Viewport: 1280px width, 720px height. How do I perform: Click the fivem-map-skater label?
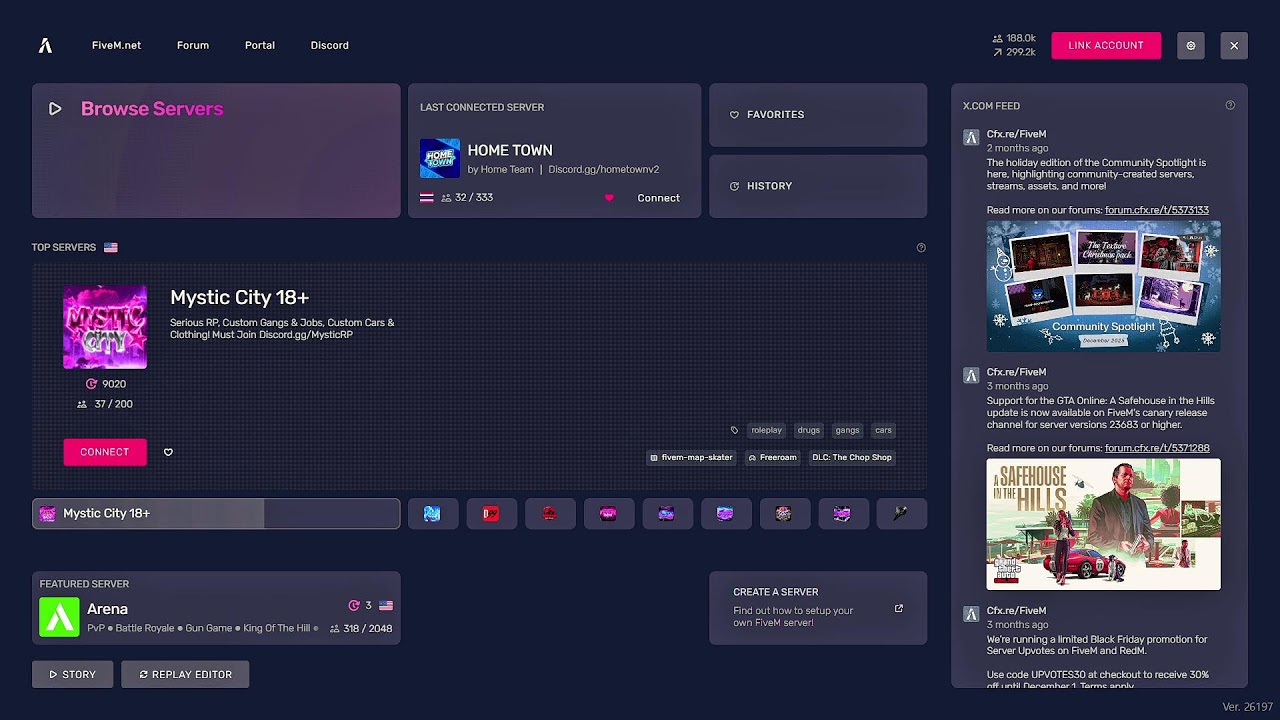692,457
